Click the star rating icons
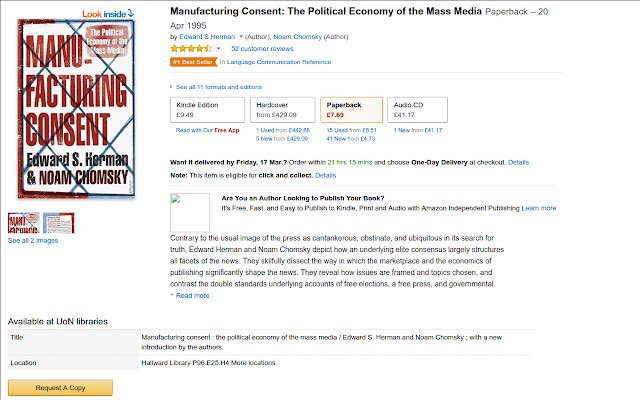Screen dimensions: 640x400 coord(191,49)
